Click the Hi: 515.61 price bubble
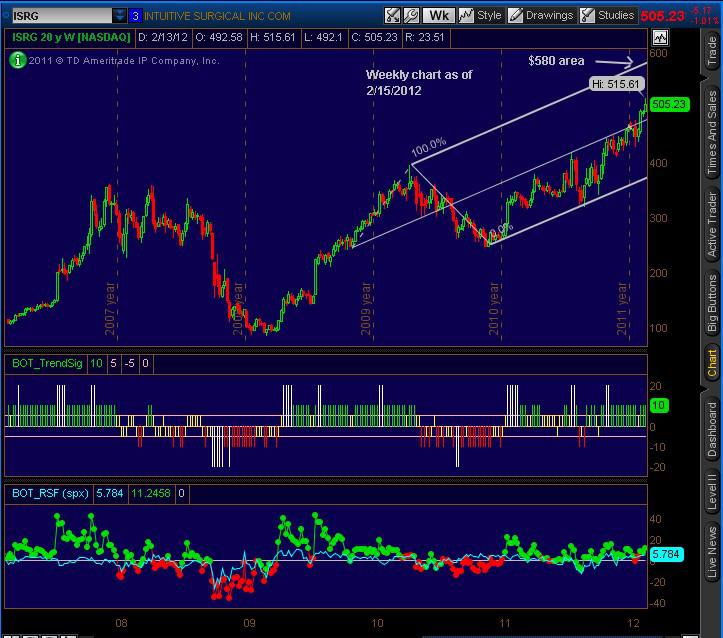 tap(616, 84)
